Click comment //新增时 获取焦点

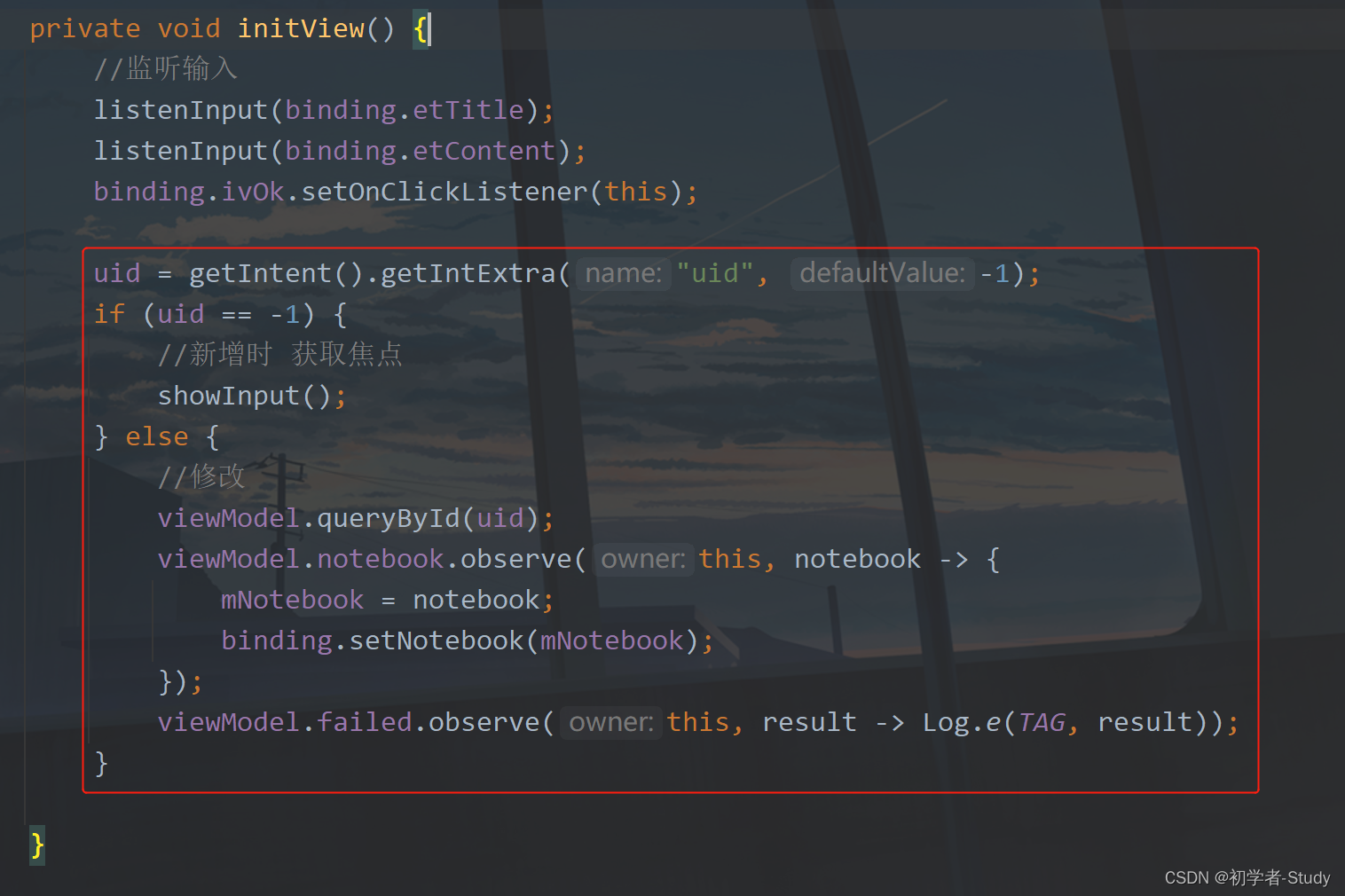coord(280,355)
